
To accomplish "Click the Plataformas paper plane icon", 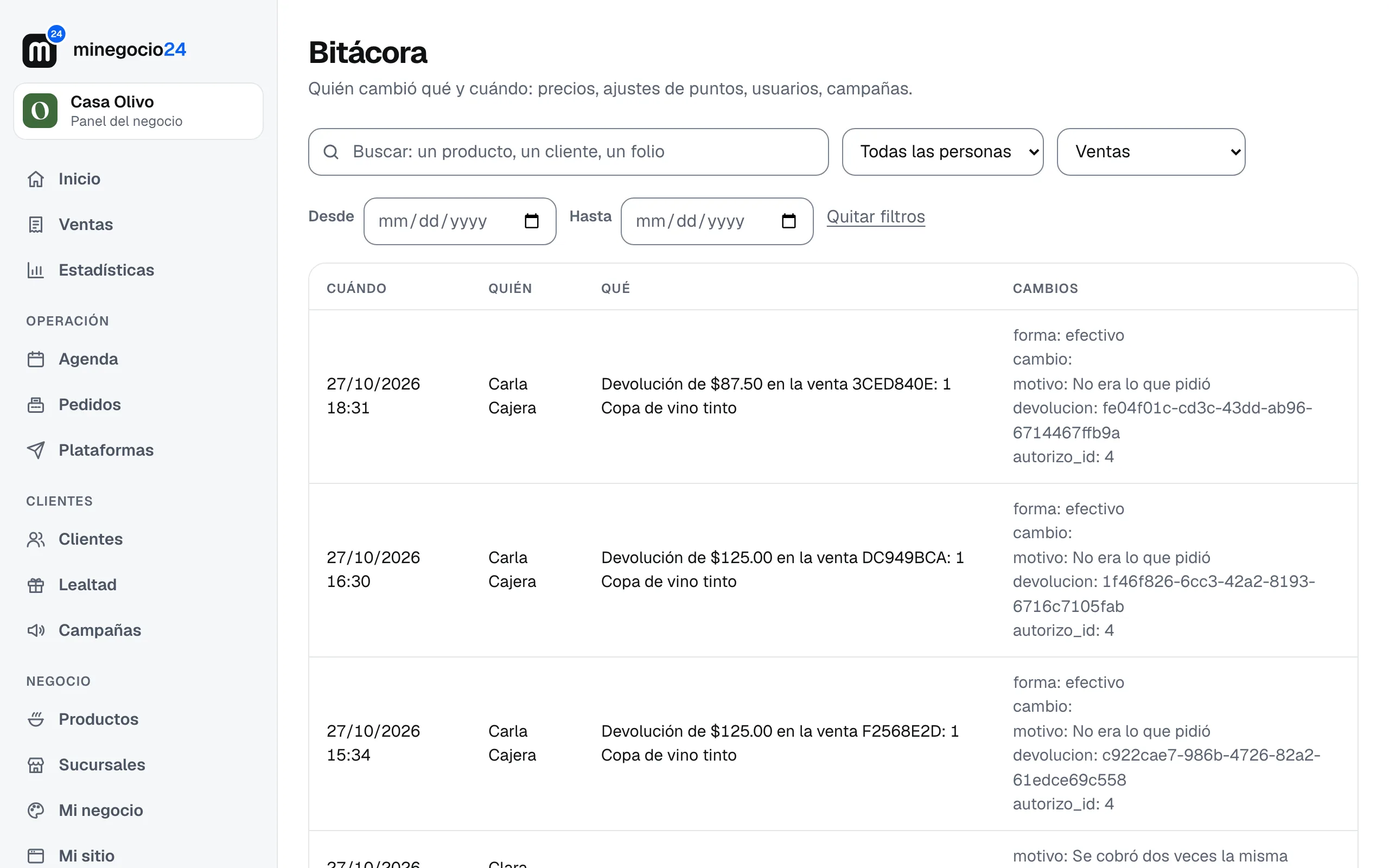I will (36, 450).
